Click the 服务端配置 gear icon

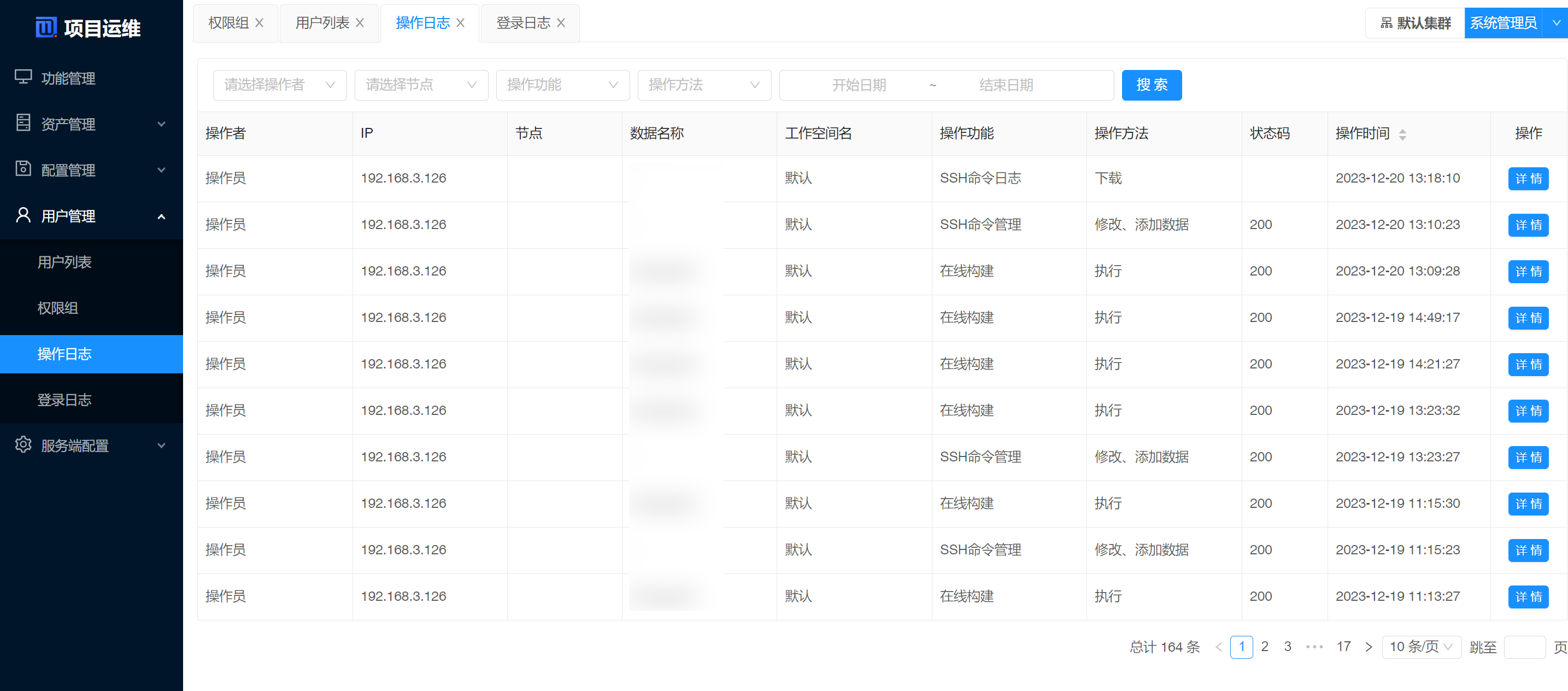click(23, 444)
